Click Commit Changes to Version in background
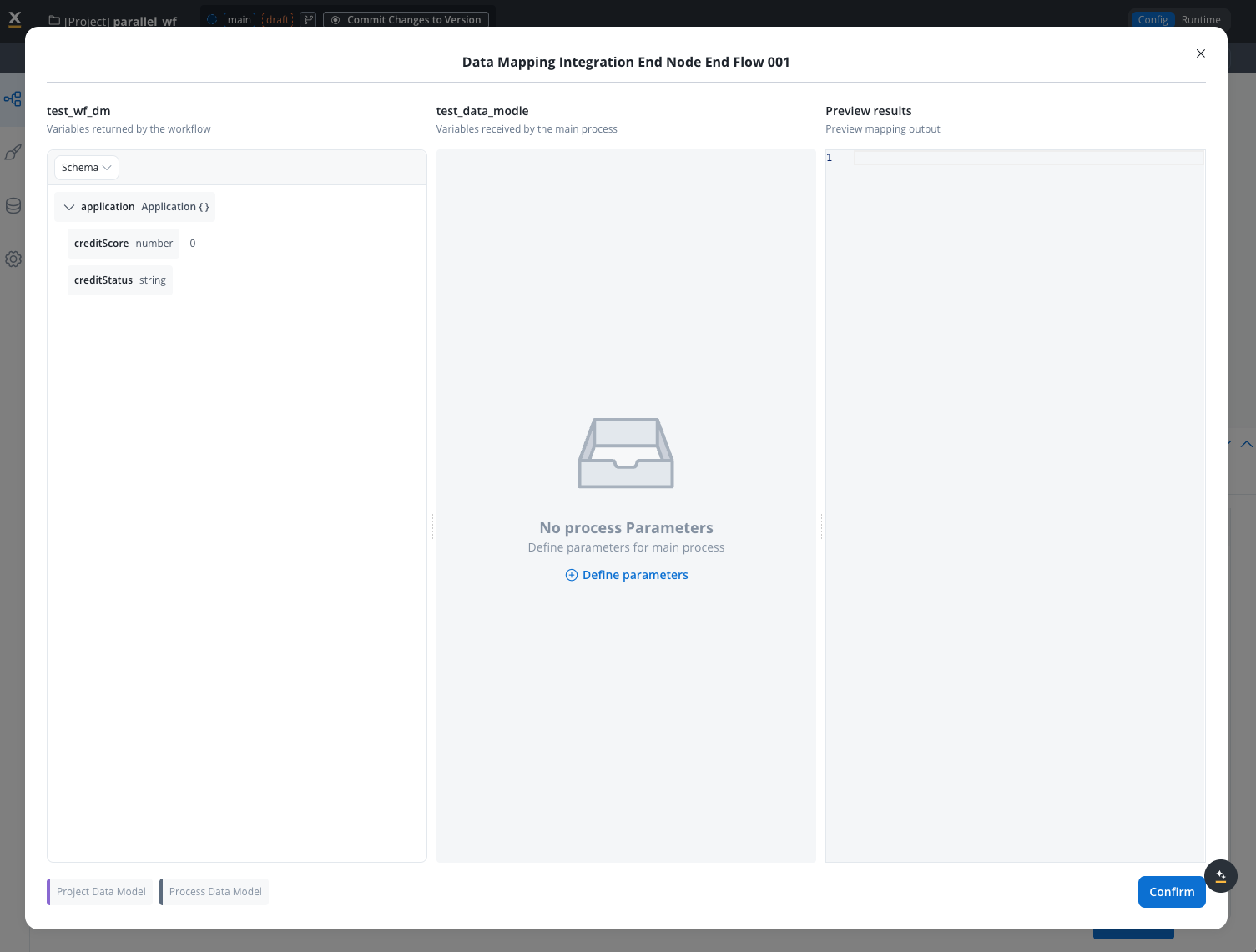This screenshot has height=952, width=1256. pyautogui.click(x=406, y=19)
